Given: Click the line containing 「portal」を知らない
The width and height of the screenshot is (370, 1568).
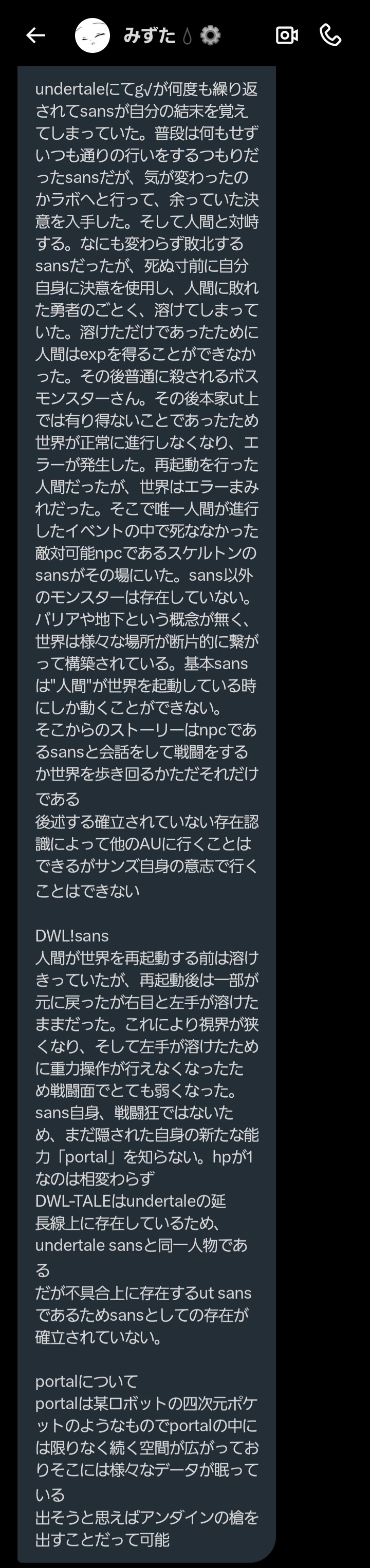Looking at the screenshot, I should coord(143,1156).
